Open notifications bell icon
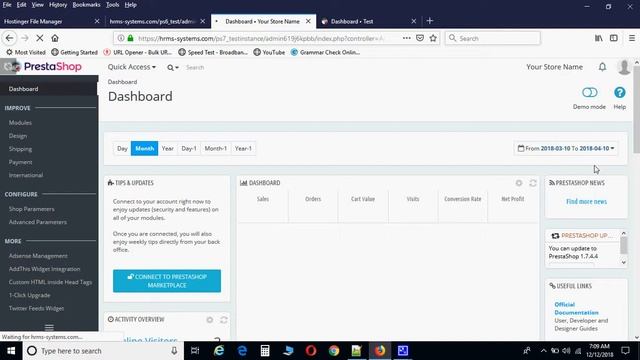This screenshot has height=360, width=640. [x=602, y=67]
